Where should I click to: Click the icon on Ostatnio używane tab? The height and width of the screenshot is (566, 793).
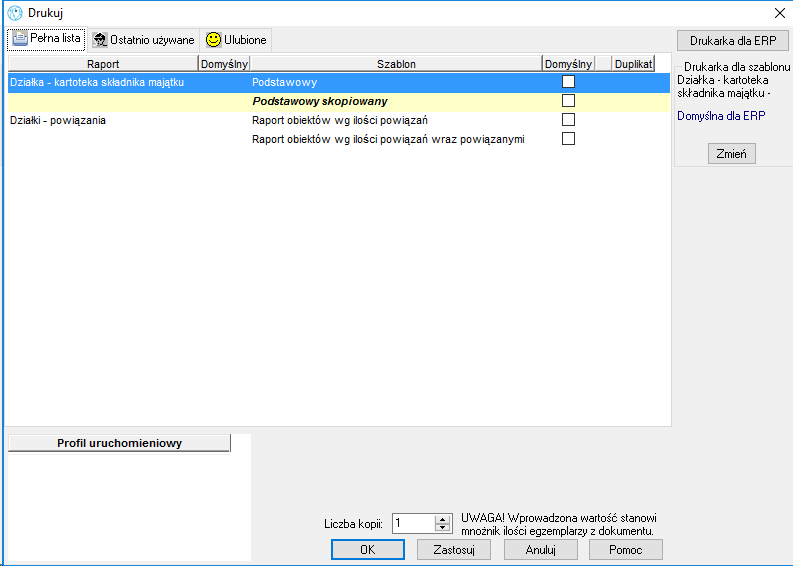pyautogui.click(x=100, y=40)
